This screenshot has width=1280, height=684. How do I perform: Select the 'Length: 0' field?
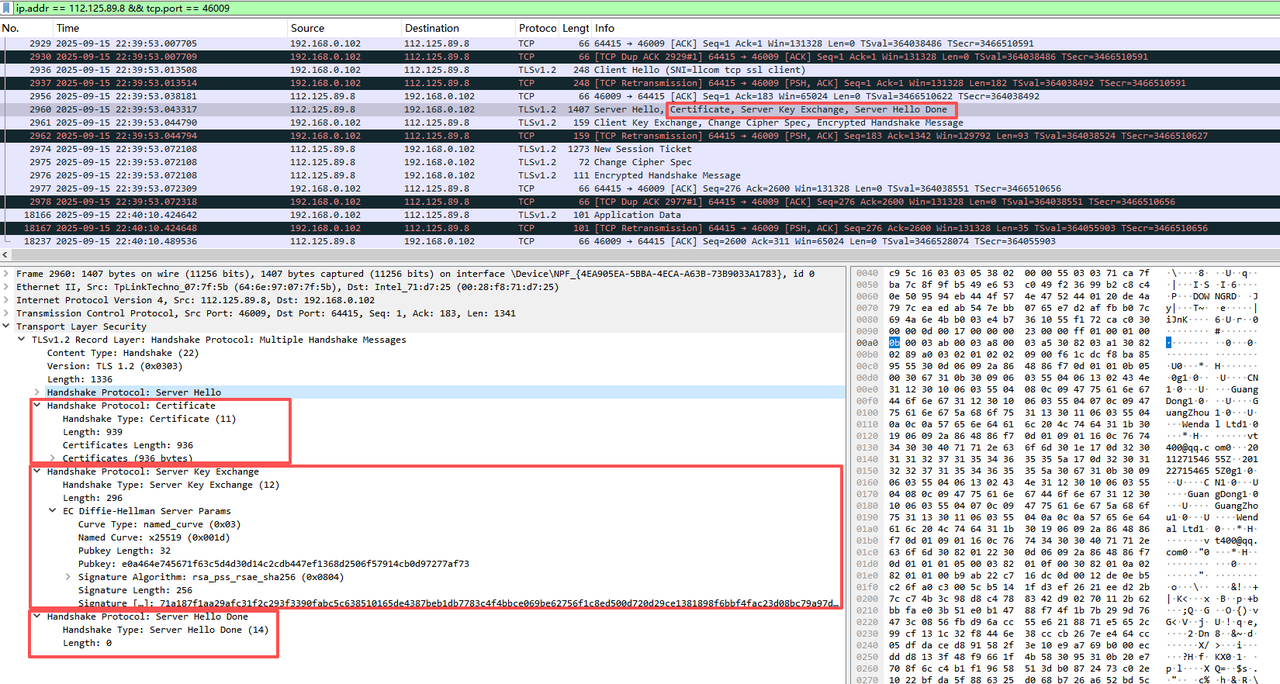pos(87,643)
